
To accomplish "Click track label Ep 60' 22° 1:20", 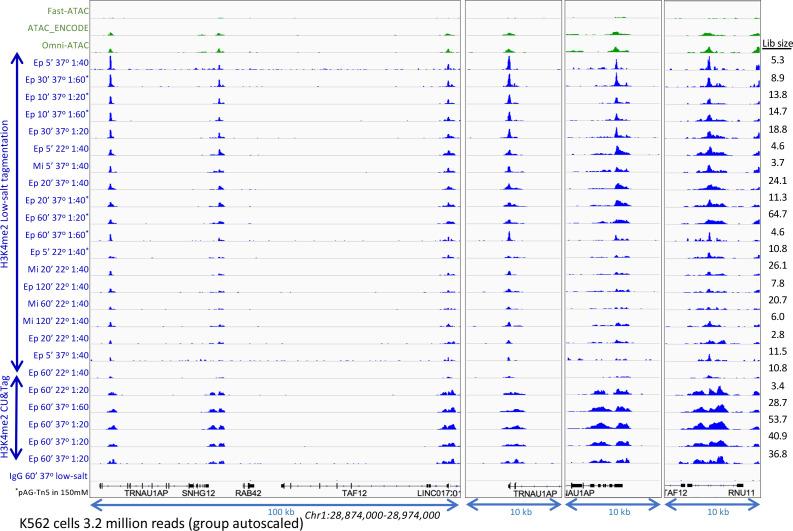I will (58, 389).
